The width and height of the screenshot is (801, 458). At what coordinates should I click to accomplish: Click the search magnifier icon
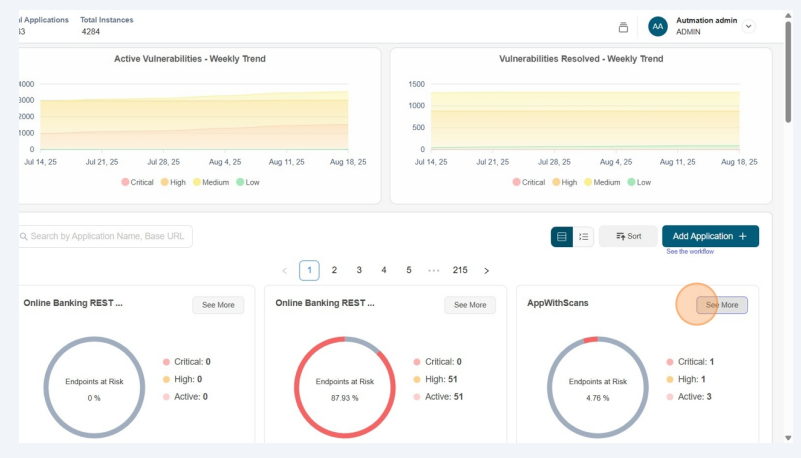click(23, 236)
